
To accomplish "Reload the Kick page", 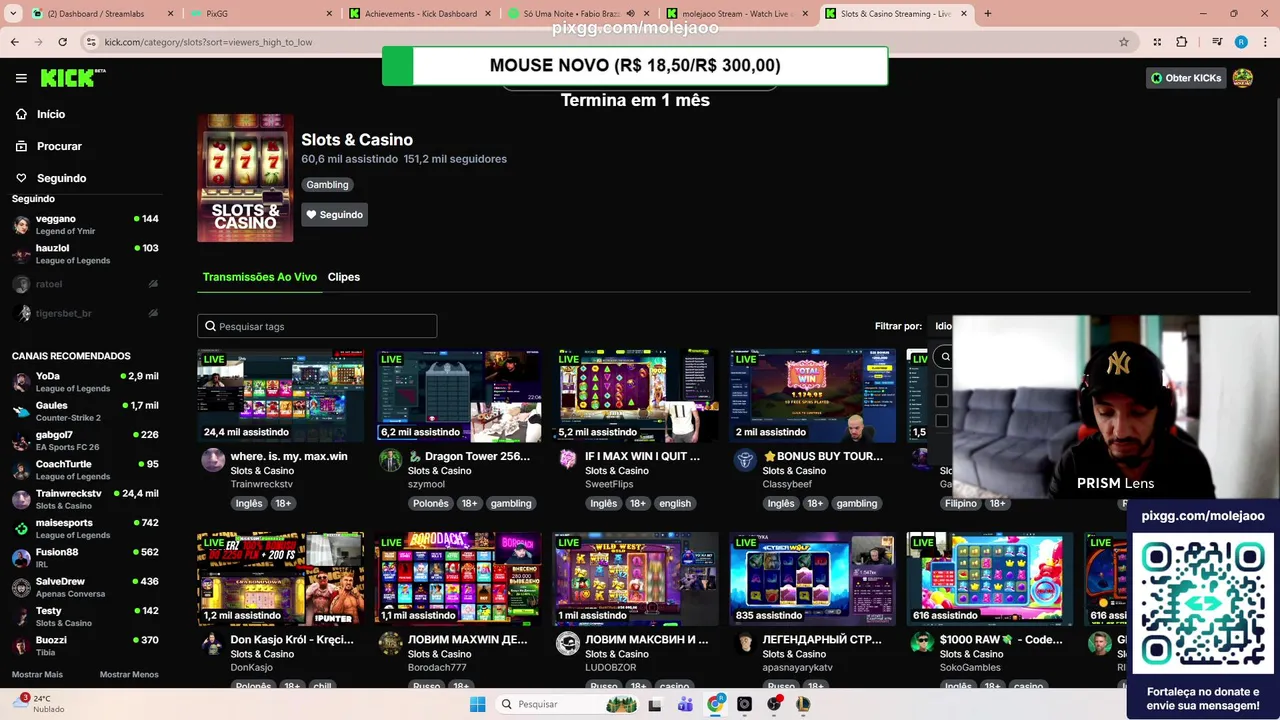I will (62, 42).
